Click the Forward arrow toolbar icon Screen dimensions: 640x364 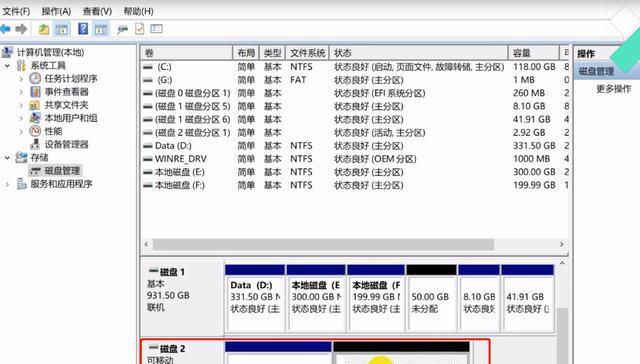click(21, 29)
